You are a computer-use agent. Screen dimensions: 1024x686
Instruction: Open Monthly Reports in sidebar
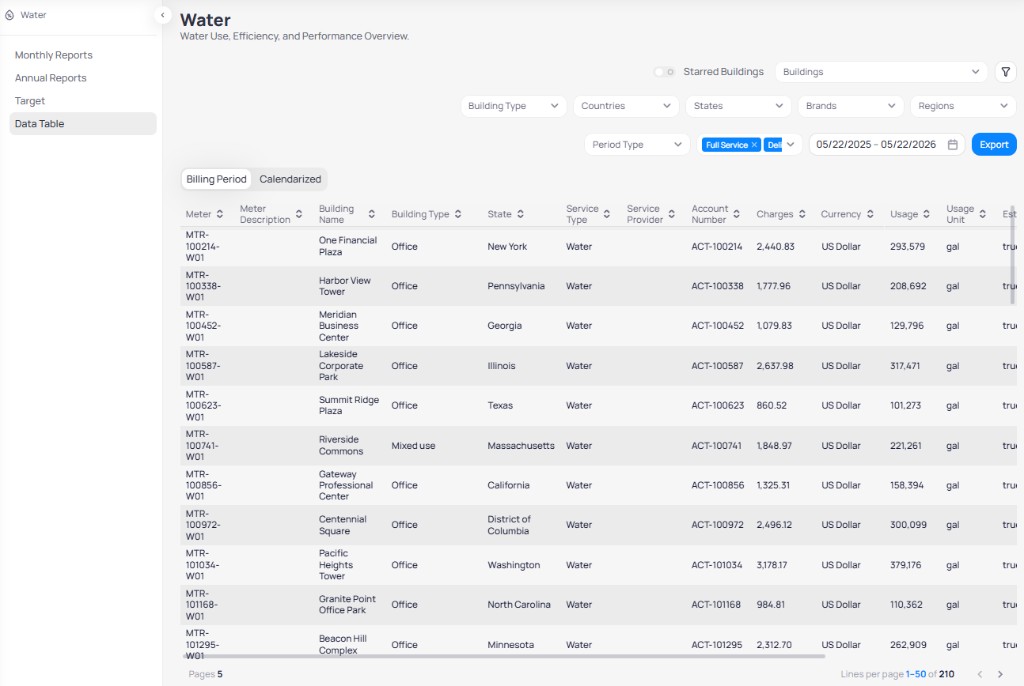[54, 56]
